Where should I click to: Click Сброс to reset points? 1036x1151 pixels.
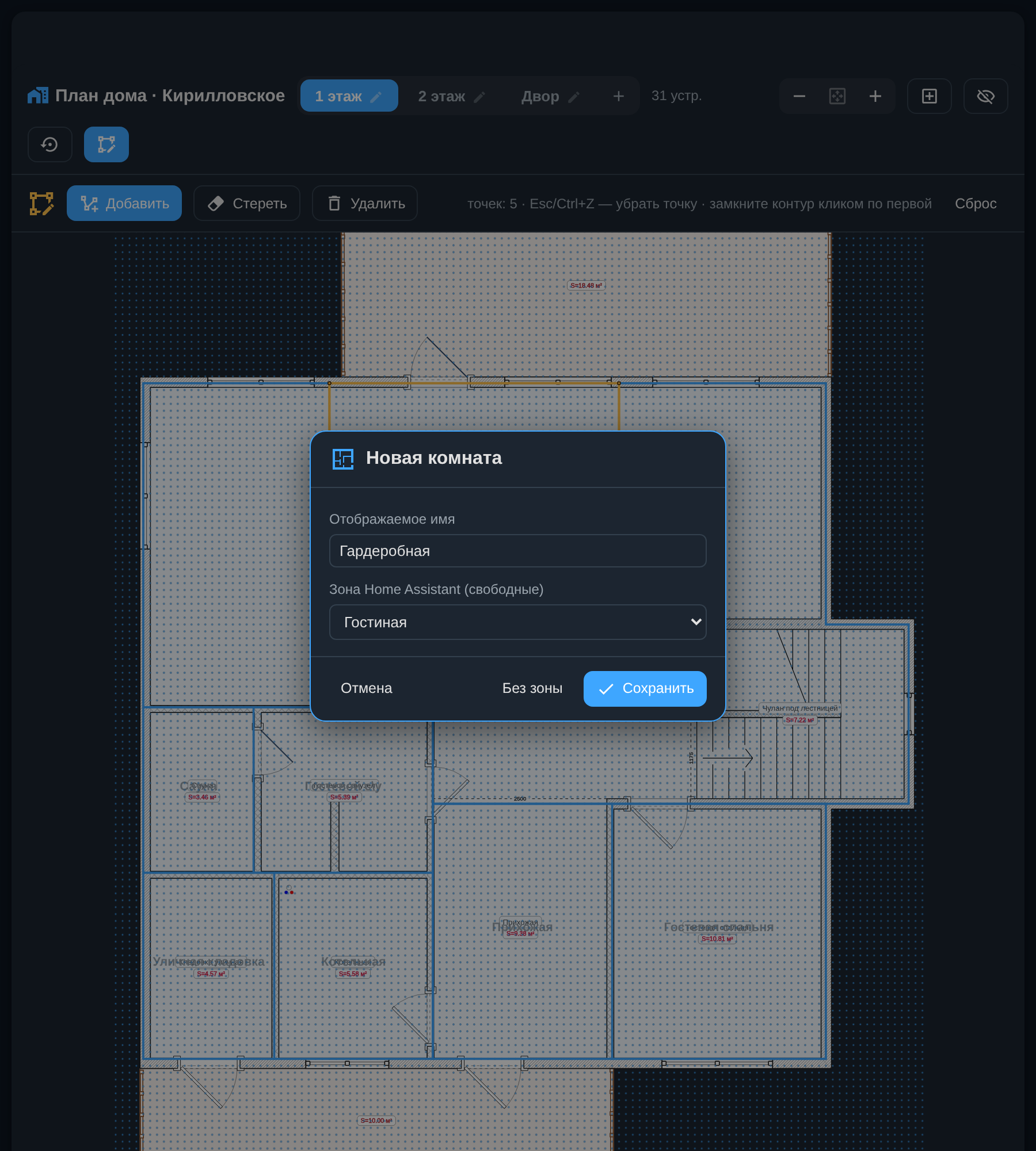976,204
